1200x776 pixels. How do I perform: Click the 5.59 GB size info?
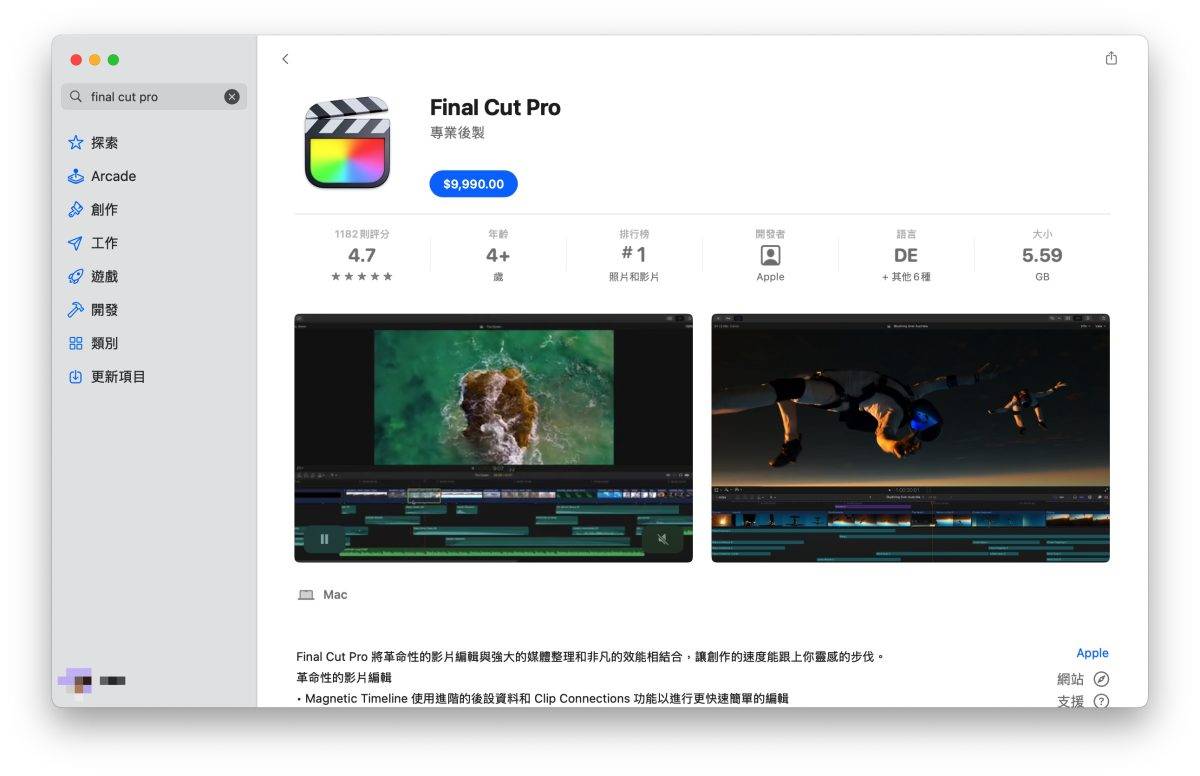click(1042, 255)
